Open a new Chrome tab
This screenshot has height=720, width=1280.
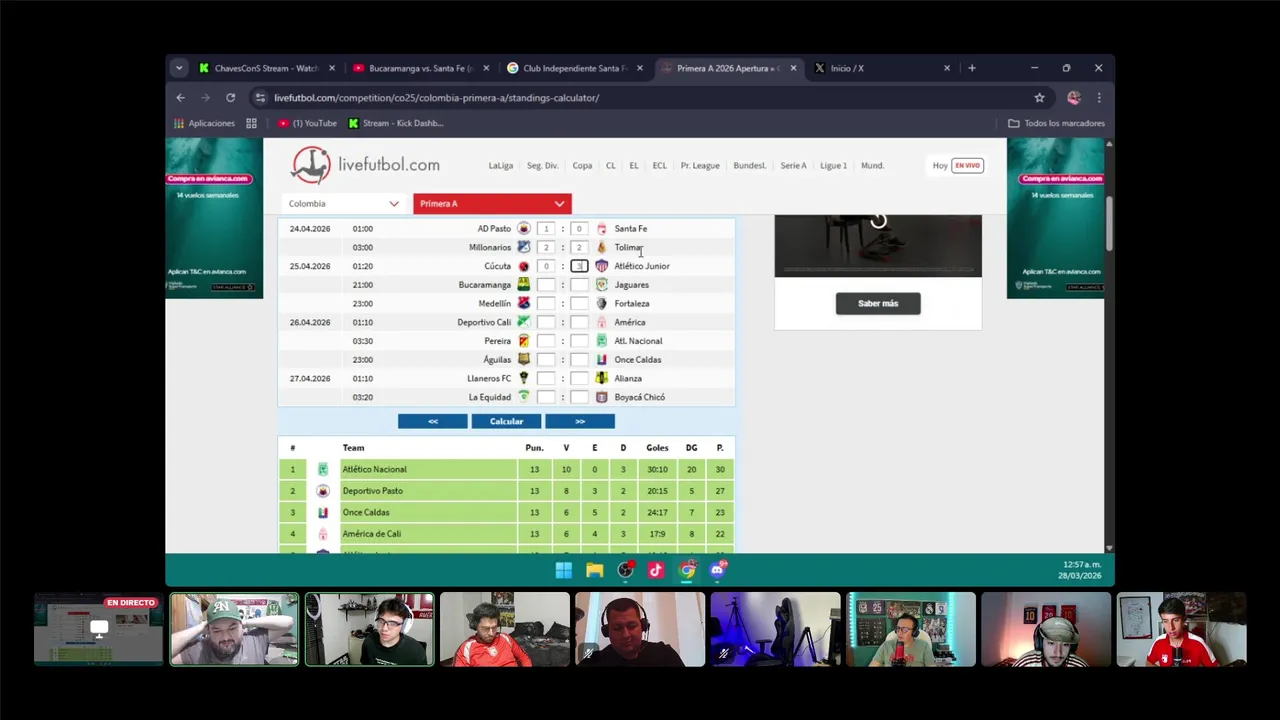point(972,68)
